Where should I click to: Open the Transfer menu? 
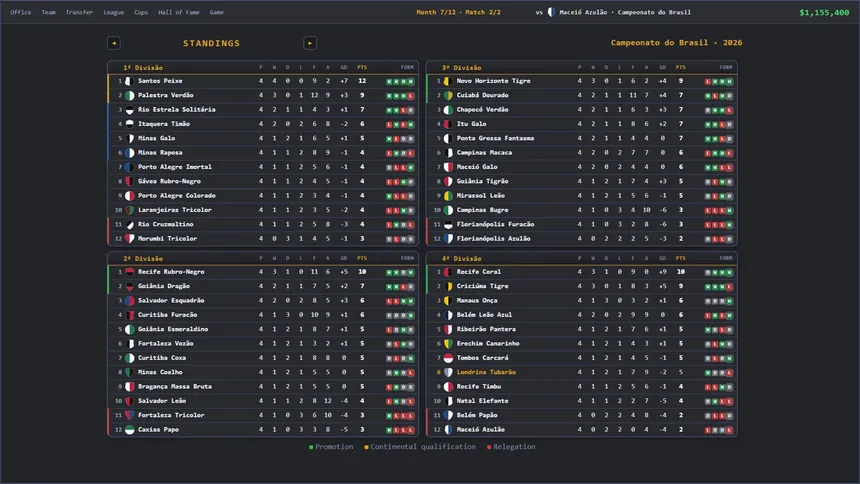[79, 12]
